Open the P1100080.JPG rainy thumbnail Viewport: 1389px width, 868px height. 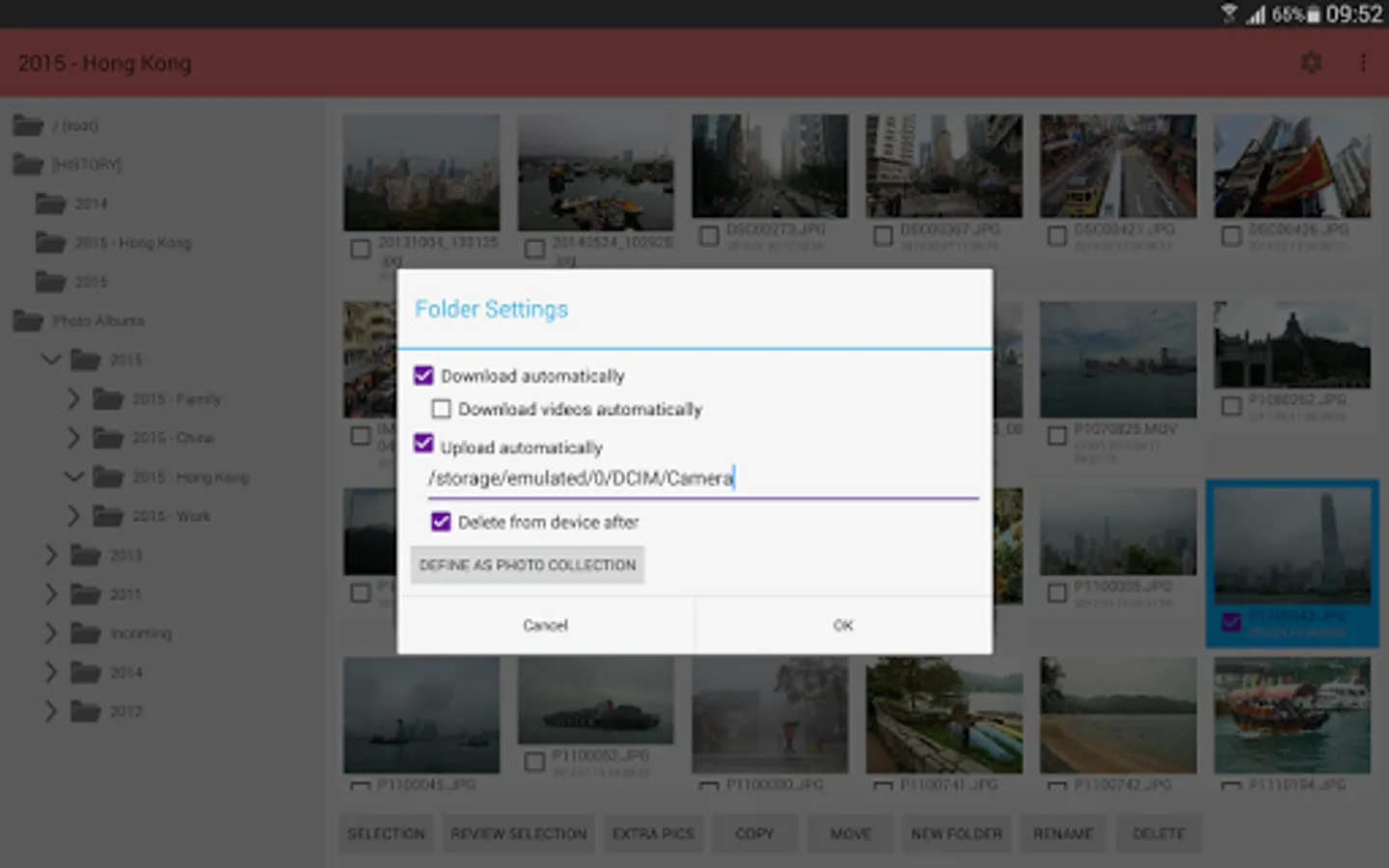(770, 715)
